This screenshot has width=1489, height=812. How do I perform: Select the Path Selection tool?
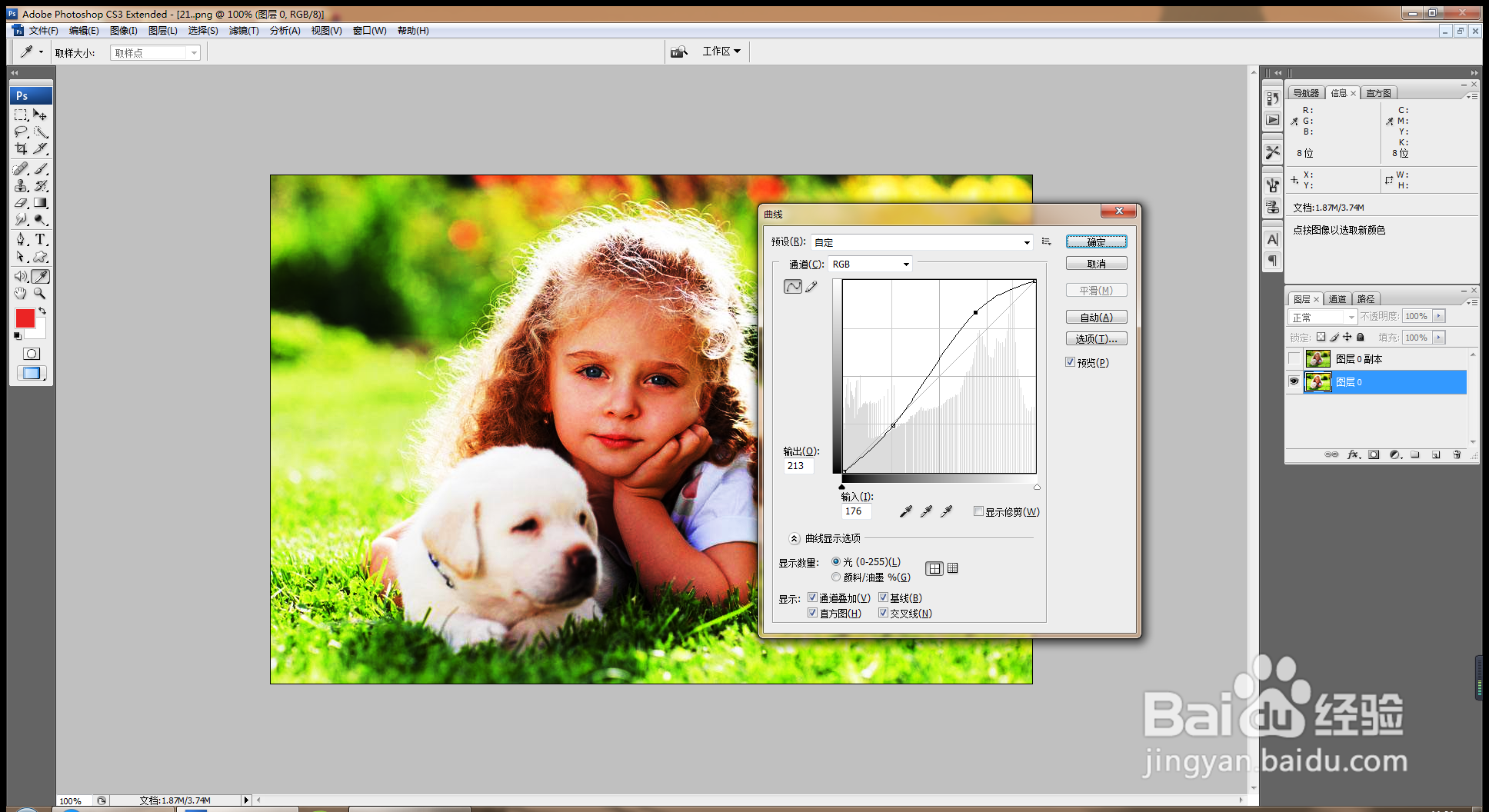21,257
